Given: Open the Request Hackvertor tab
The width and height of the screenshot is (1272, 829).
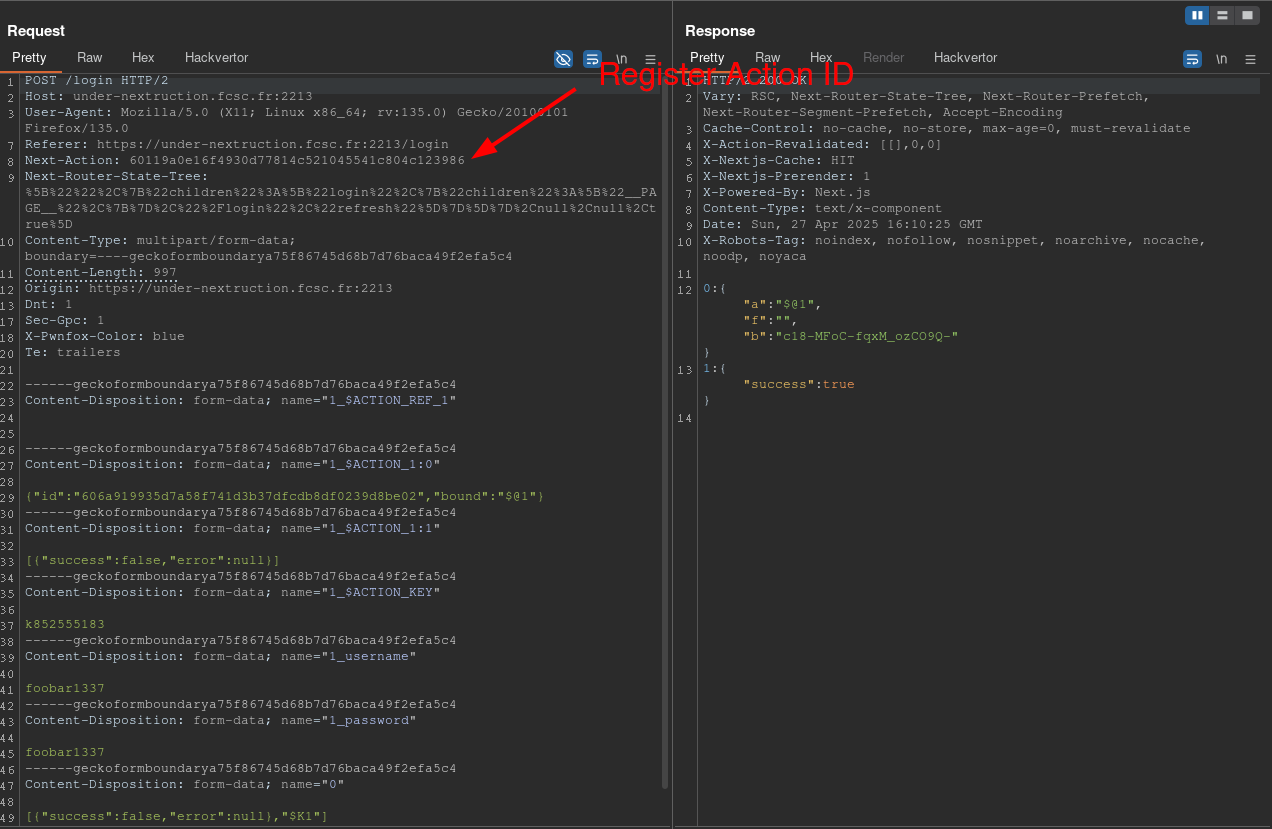Looking at the screenshot, I should click(x=216, y=58).
